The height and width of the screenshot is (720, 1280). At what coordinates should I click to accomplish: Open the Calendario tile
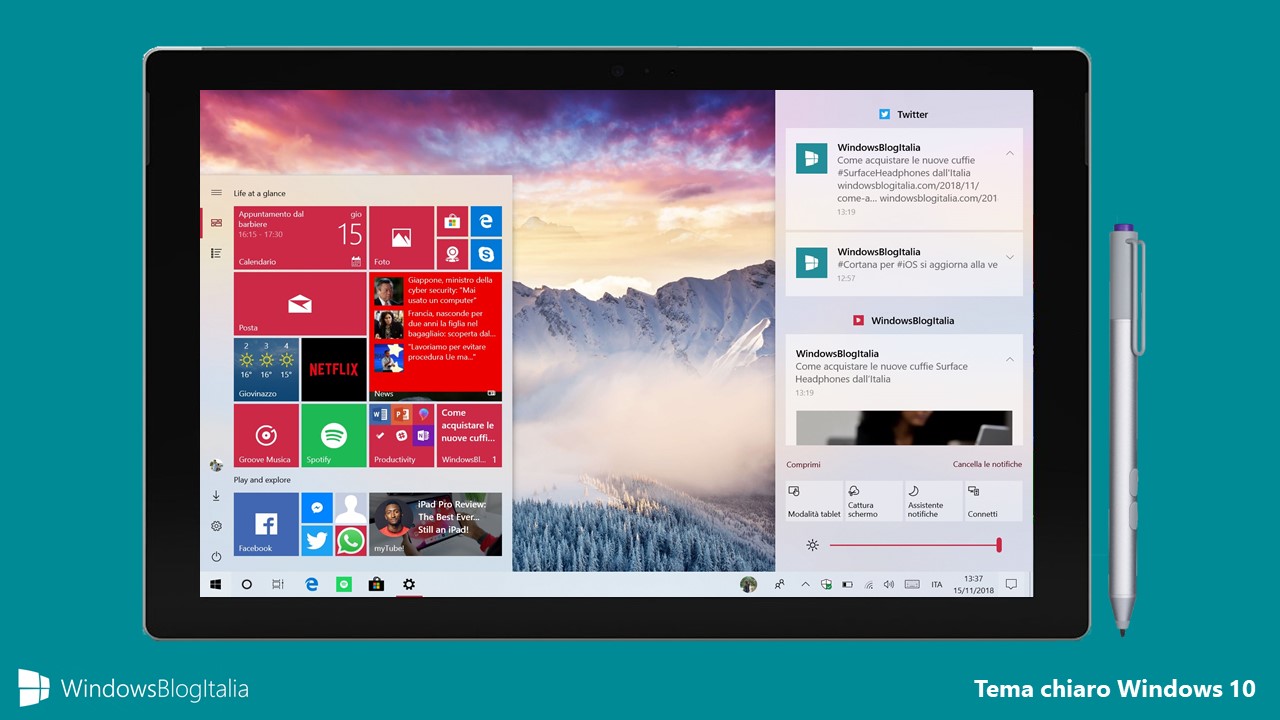point(300,238)
